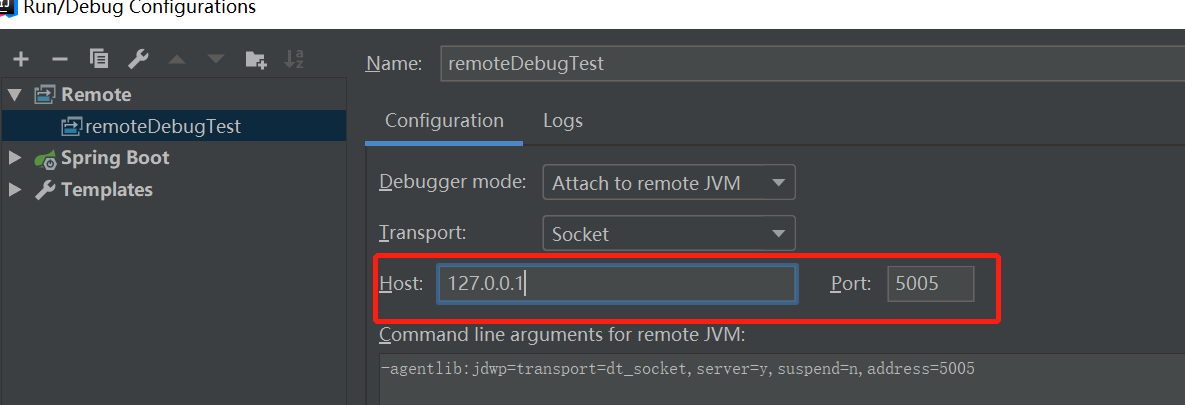Click the Name text field
Viewport: 1185px width, 405px height.
812,63
